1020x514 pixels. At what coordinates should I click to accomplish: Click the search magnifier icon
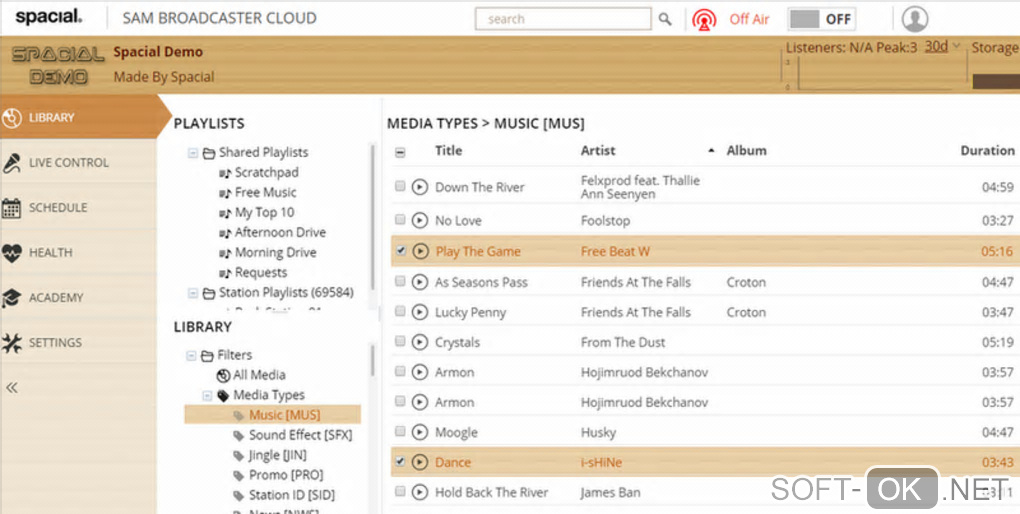tap(666, 19)
